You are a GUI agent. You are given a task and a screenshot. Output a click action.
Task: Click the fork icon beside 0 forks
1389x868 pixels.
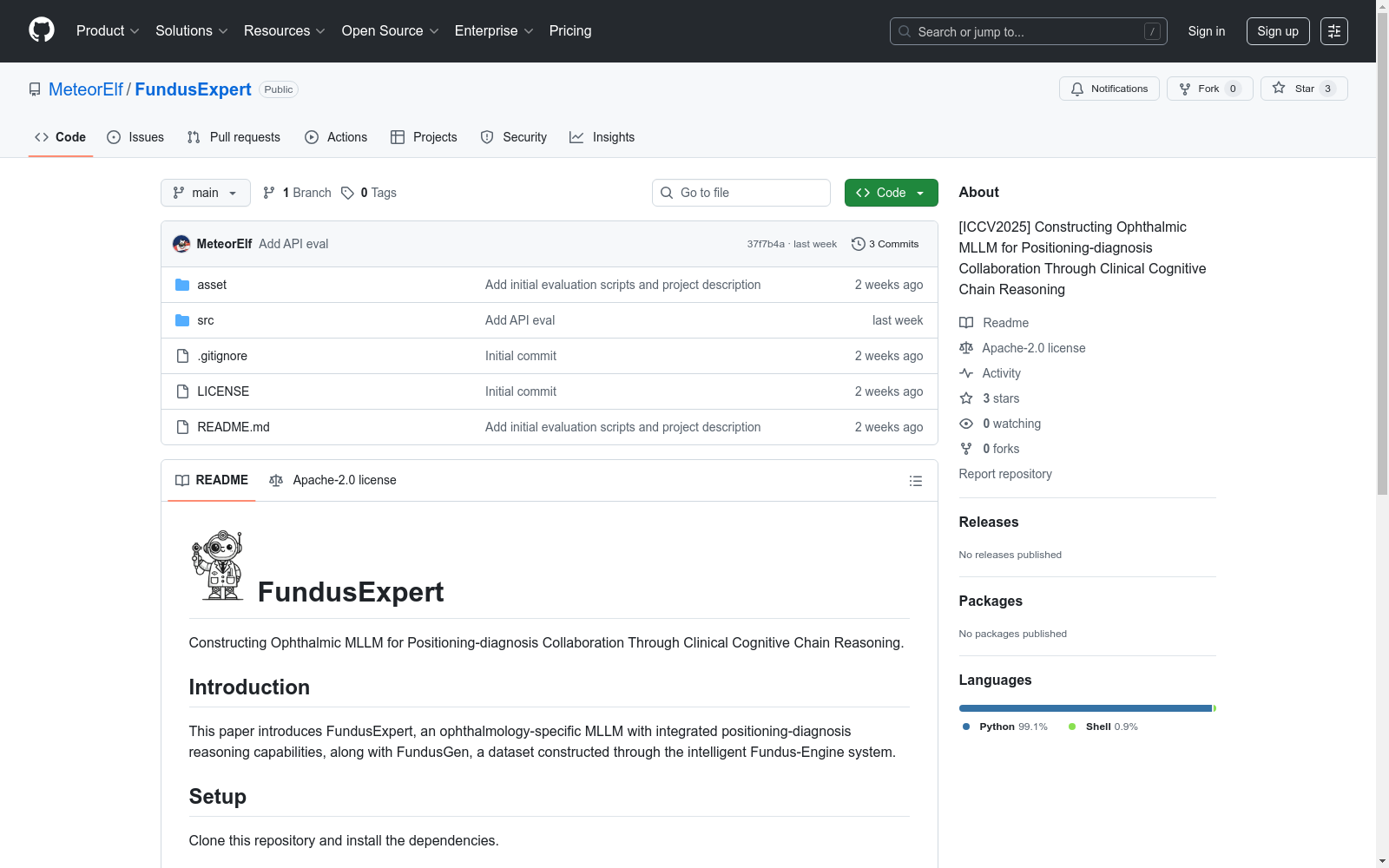tap(966, 449)
